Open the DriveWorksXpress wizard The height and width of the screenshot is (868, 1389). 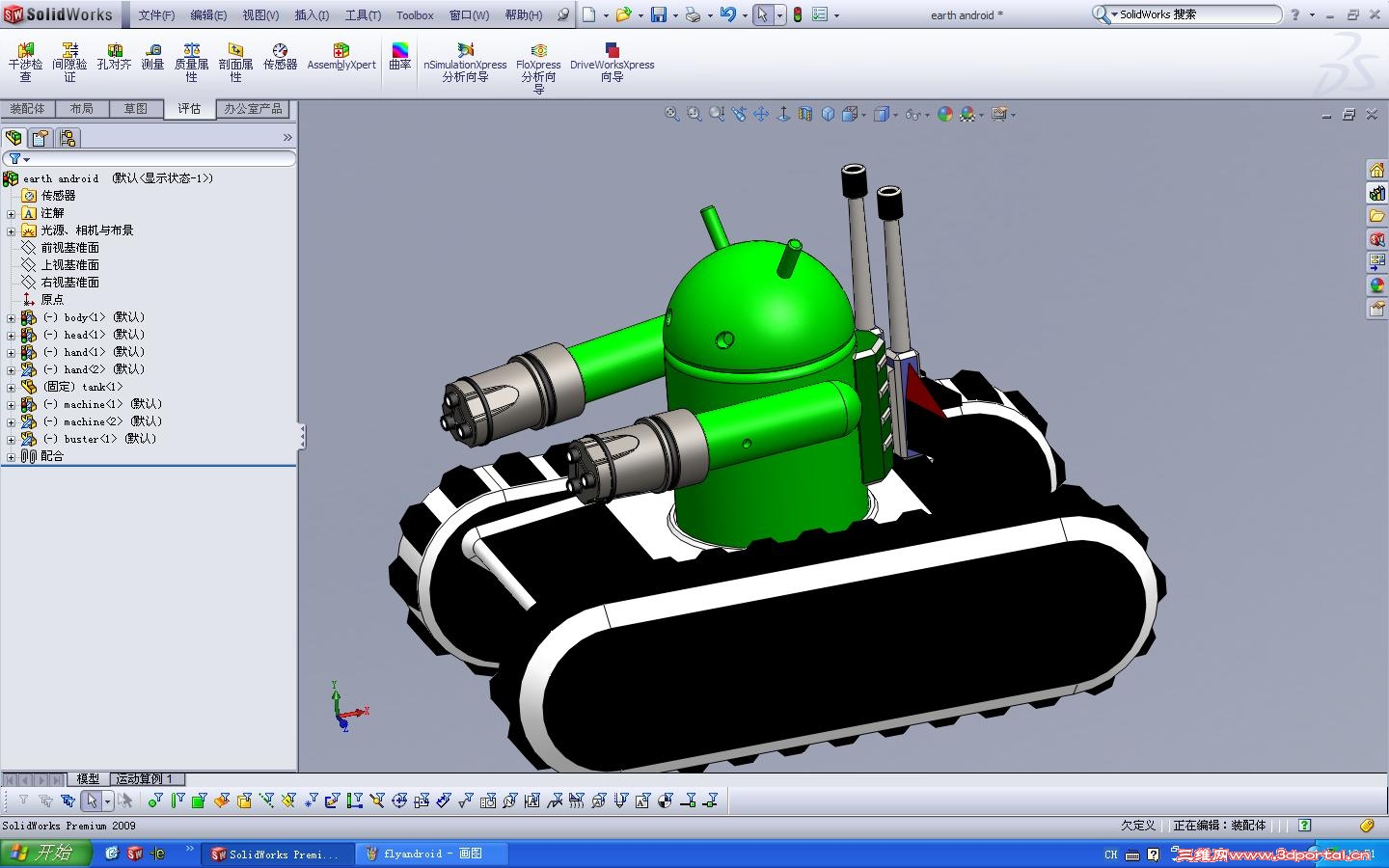pyautogui.click(x=612, y=62)
